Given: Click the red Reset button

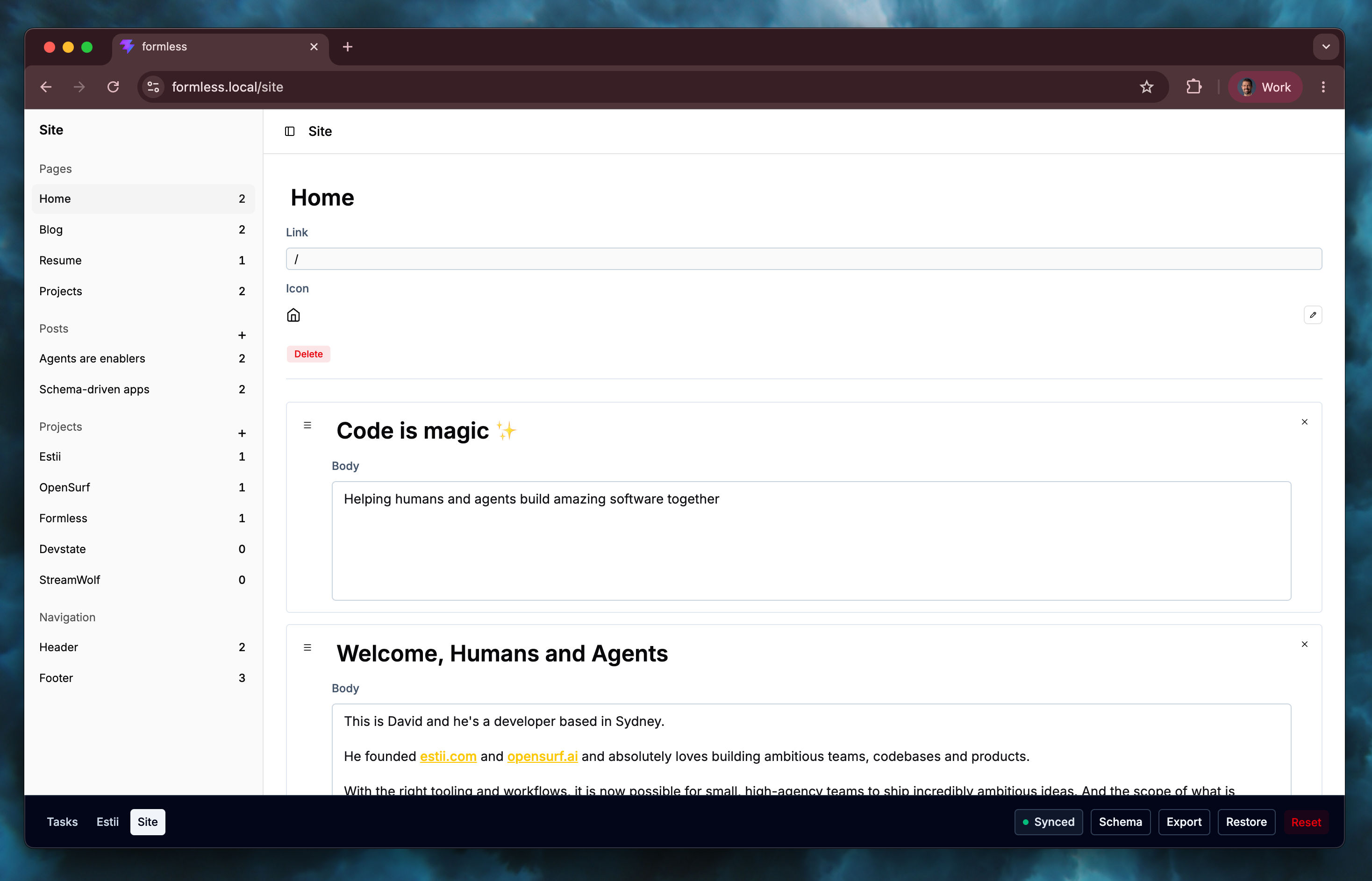Looking at the screenshot, I should (x=1306, y=822).
